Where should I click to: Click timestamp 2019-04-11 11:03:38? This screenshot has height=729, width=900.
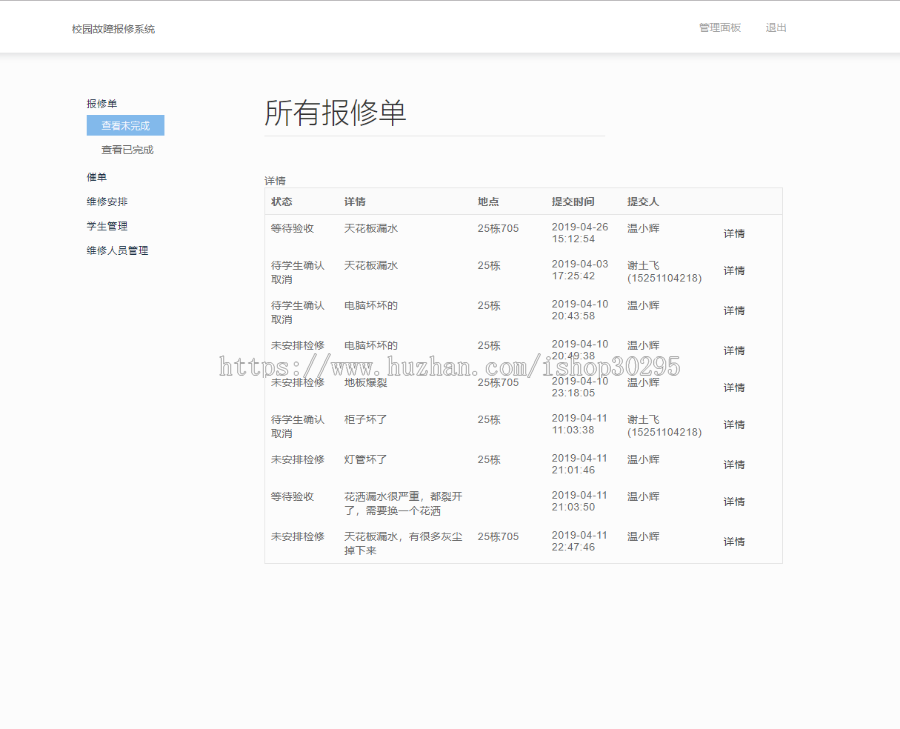[x=580, y=424]
